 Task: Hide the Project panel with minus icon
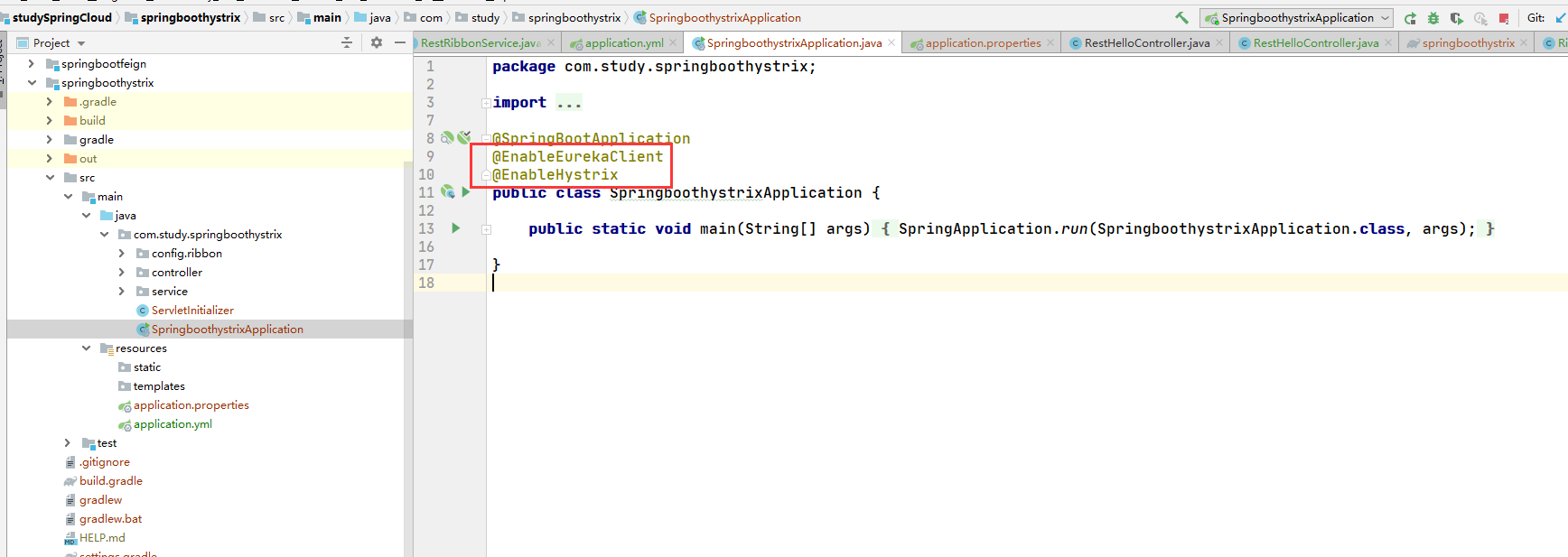(400, 42)
